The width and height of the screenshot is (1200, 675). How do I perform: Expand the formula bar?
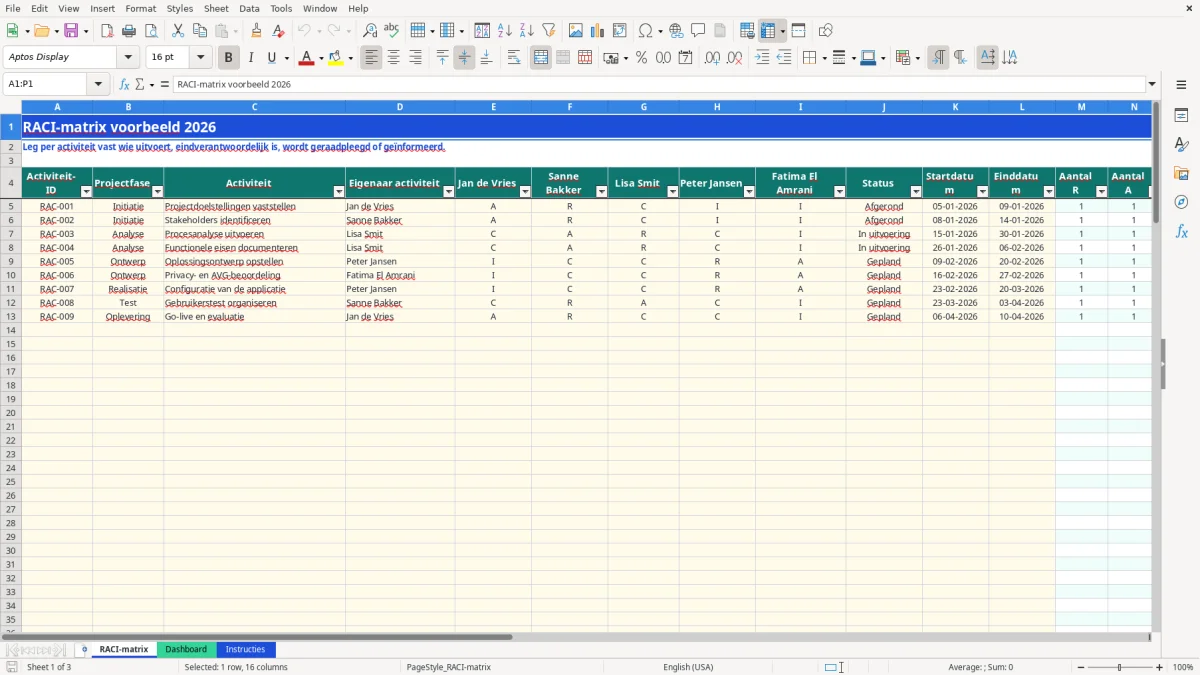coord(1152,84)
